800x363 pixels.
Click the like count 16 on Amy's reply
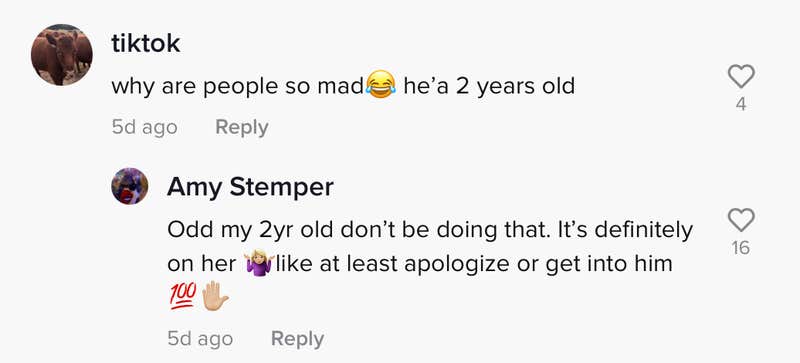click(x=741, y=248)
